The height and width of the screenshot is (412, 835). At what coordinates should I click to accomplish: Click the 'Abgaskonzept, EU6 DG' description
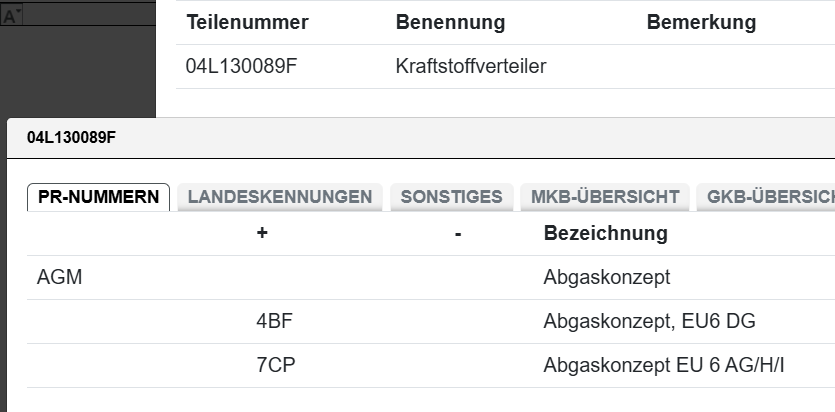point(649,321)
